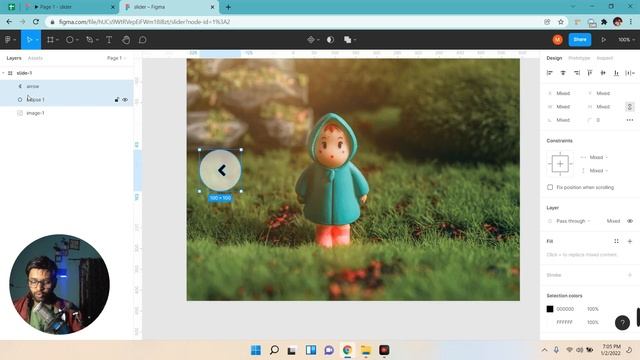Select the Text tool
This screenshot has height=360, width=640.
coord(109,40)
